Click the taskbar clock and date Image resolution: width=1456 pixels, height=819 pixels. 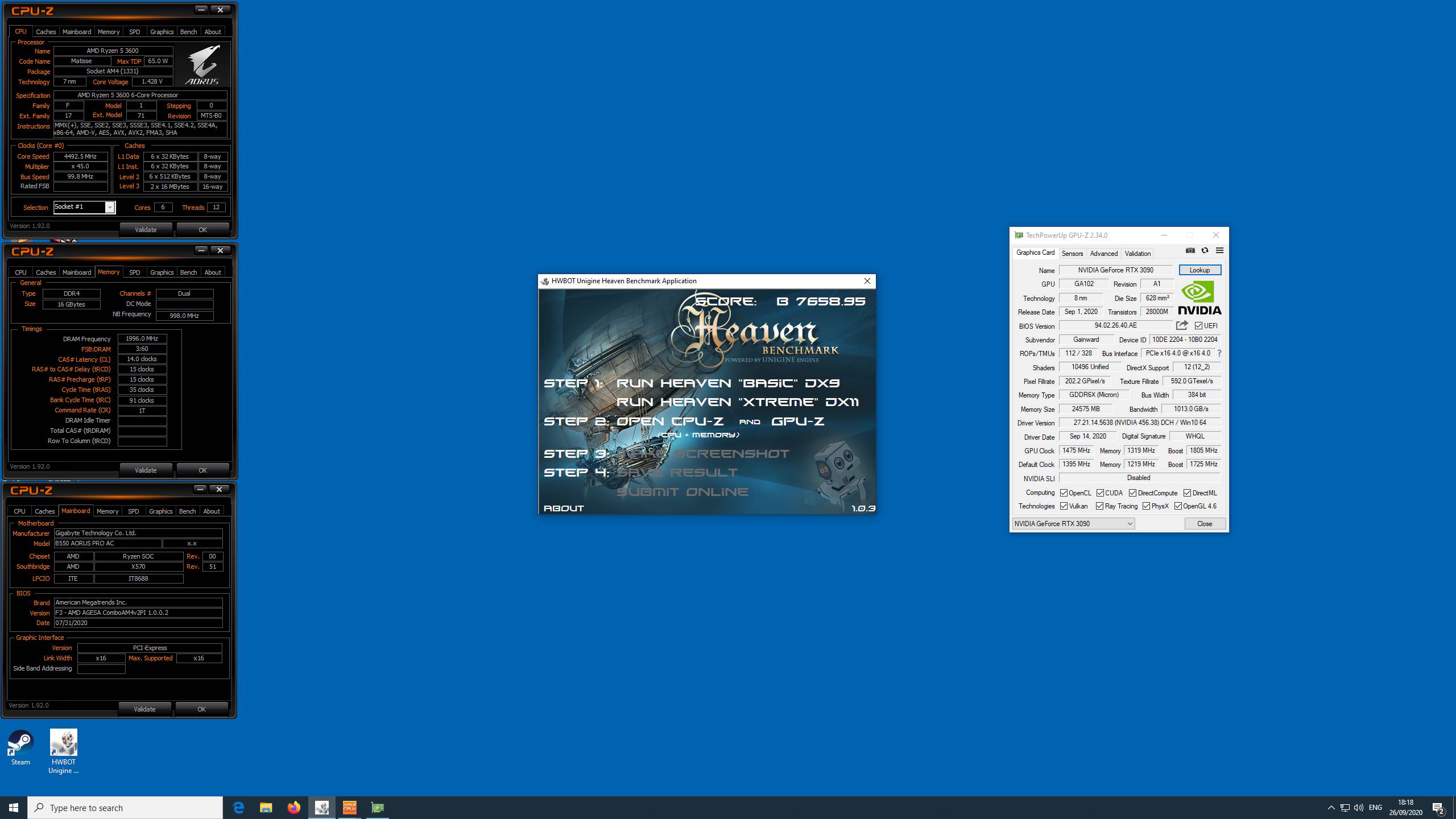tap(1405, 808)
